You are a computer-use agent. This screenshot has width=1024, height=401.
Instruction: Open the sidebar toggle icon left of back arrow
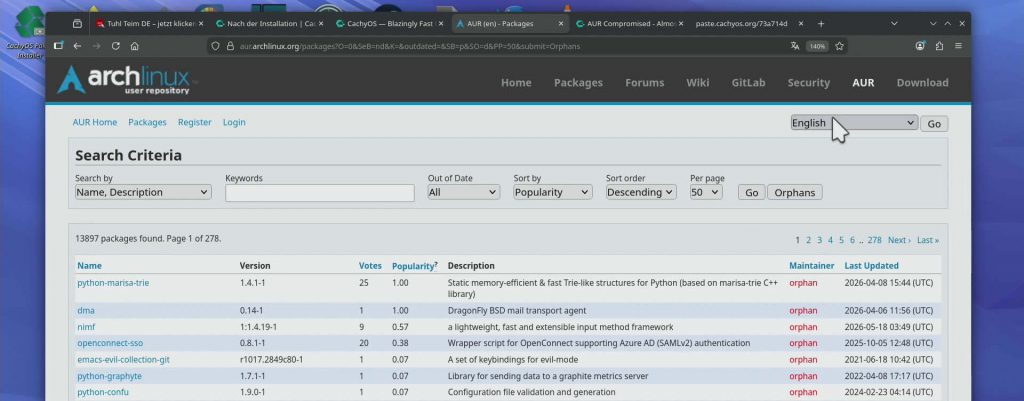(58, 46)
